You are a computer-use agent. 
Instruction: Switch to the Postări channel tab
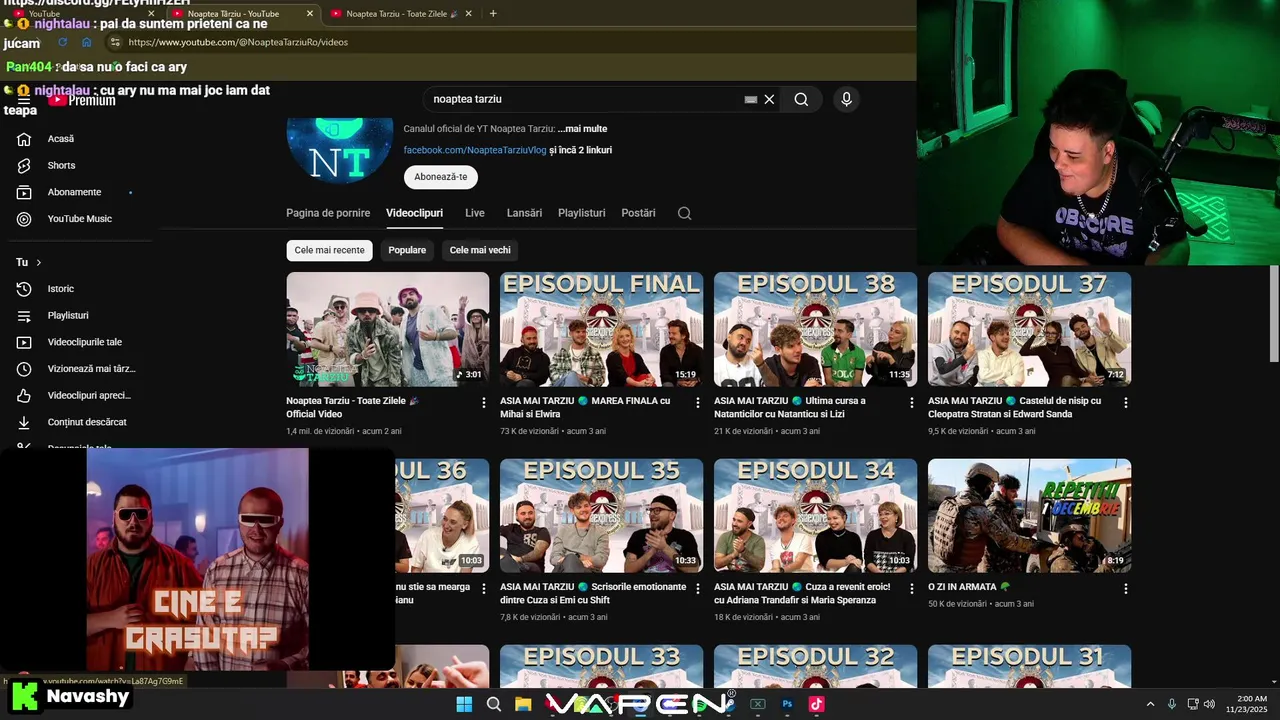[x=638, y=213]
